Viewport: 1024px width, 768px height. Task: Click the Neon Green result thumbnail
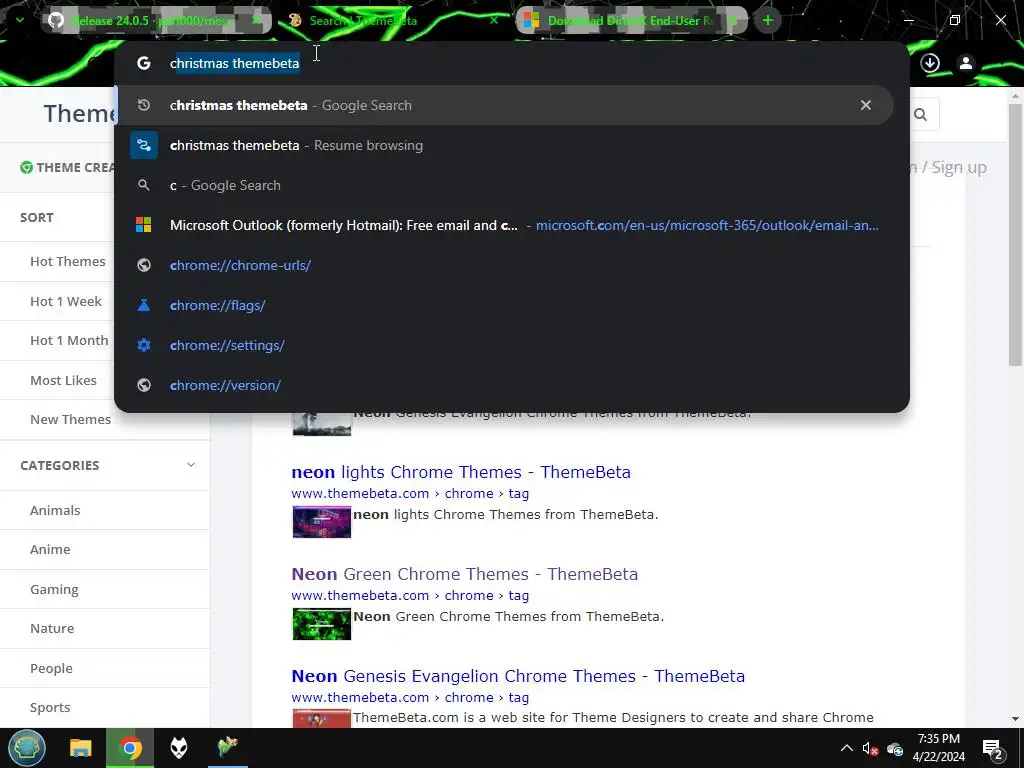[x=321, y=624]
